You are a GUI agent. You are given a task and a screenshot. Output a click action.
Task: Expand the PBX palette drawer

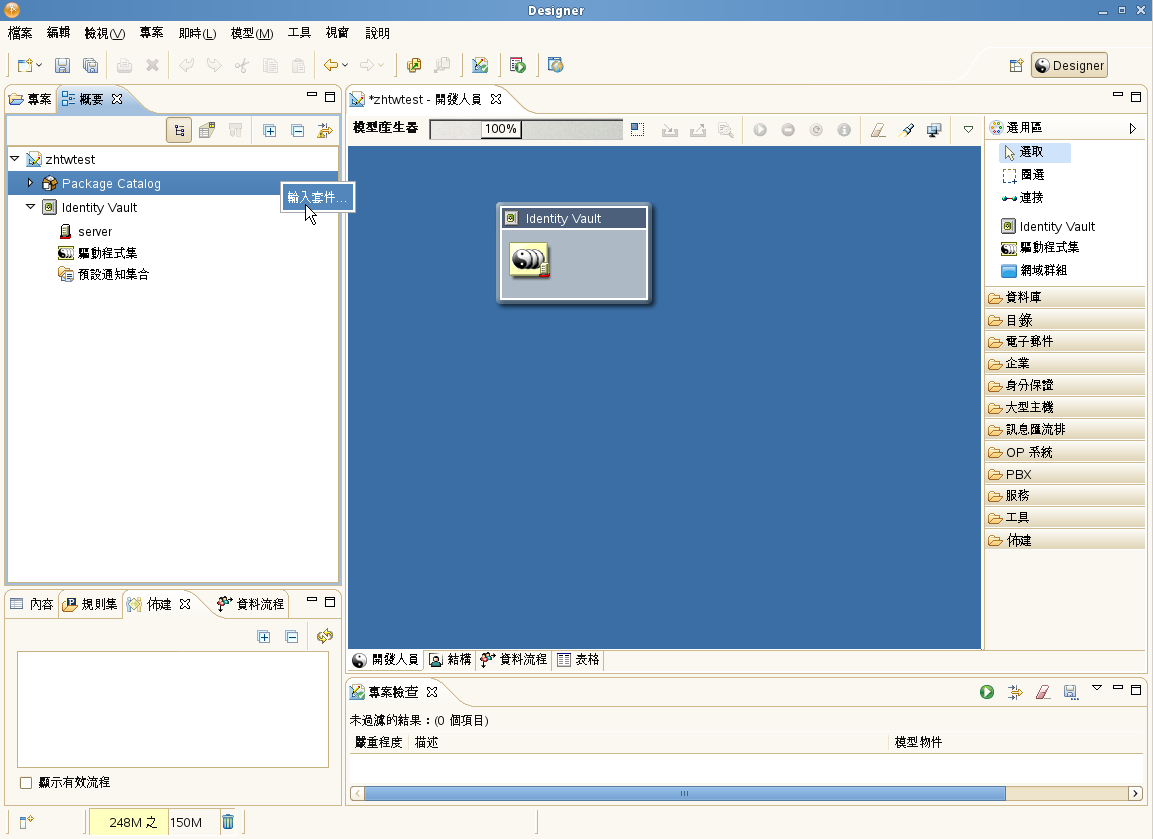(x=1065, y=474)
